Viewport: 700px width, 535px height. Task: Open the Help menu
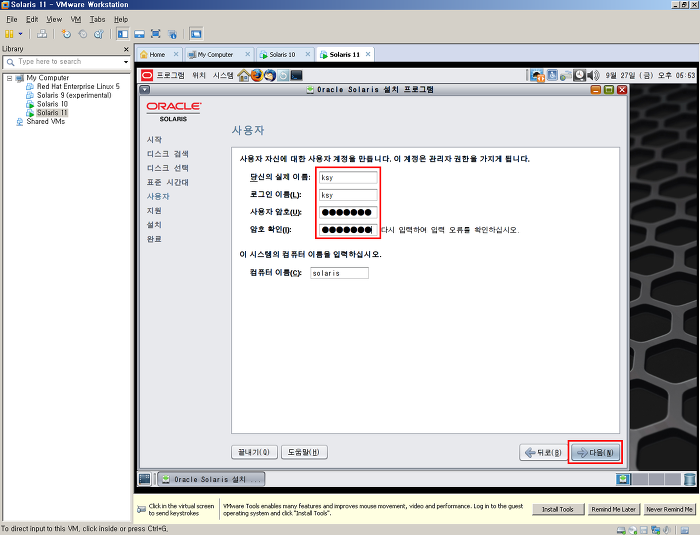pyautogui.click(x=121, y=19)
